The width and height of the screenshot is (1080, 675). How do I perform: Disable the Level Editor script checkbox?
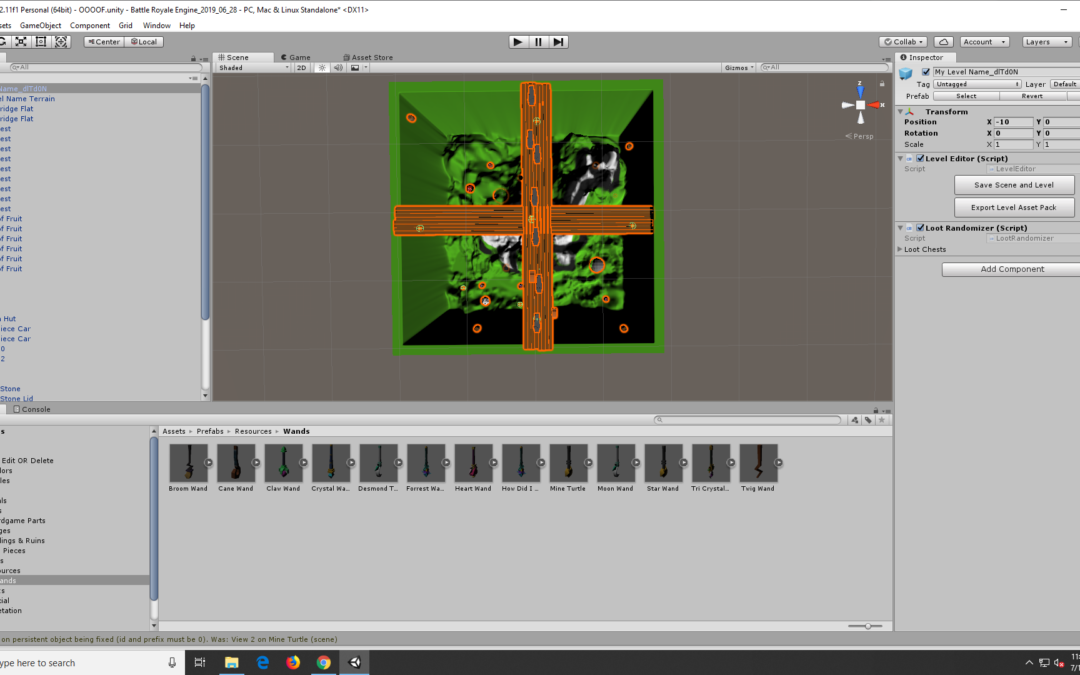[x=920, y=158]
